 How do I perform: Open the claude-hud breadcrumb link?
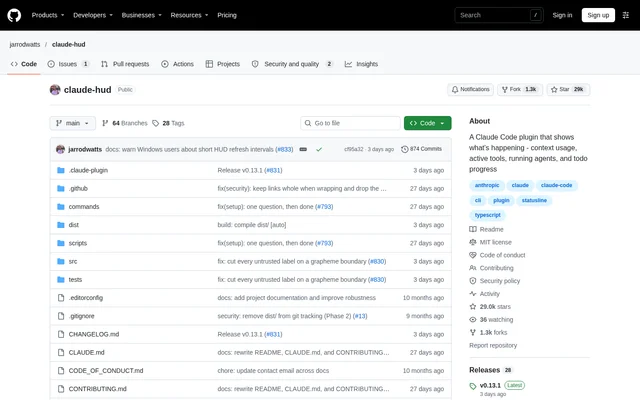coord(69,44)
